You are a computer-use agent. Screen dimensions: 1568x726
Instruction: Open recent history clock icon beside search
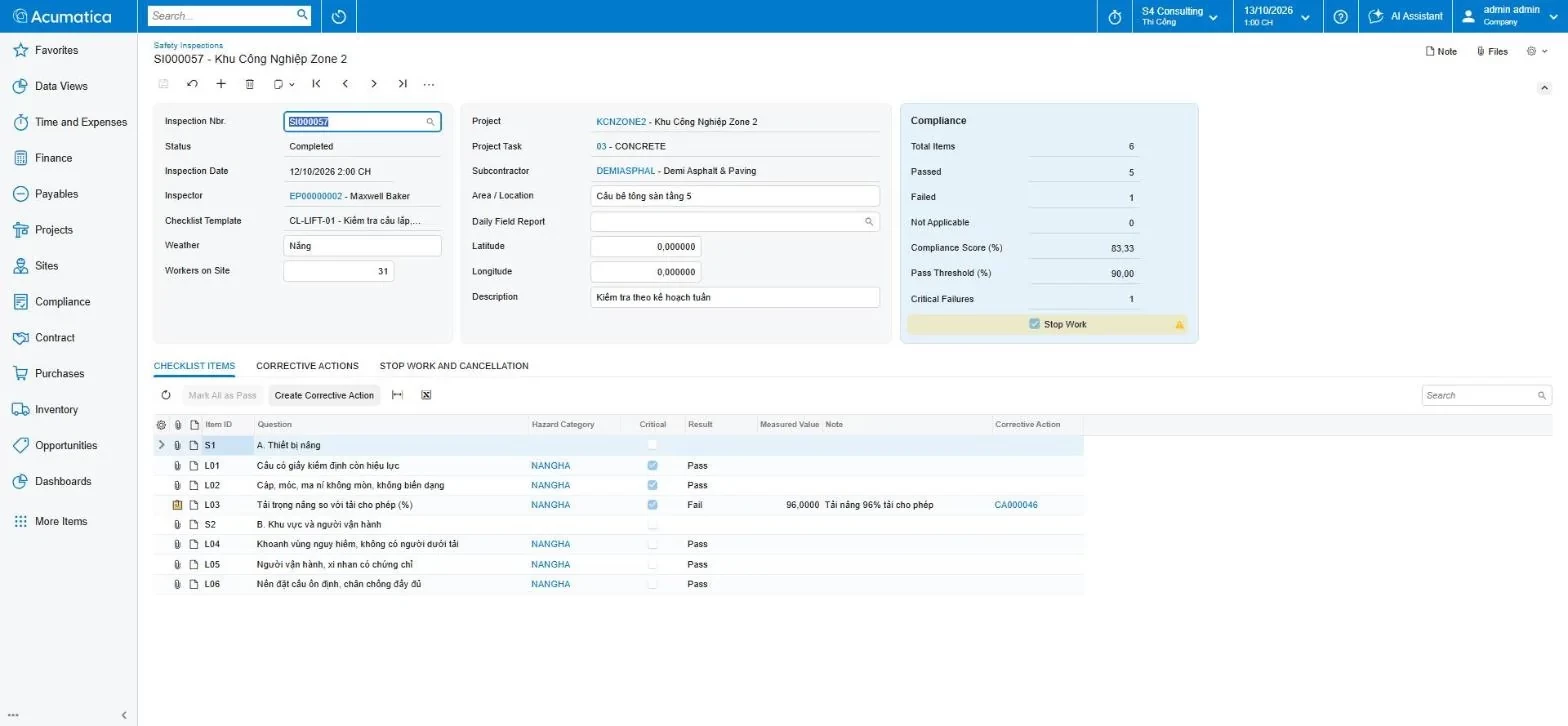(339, 16)
